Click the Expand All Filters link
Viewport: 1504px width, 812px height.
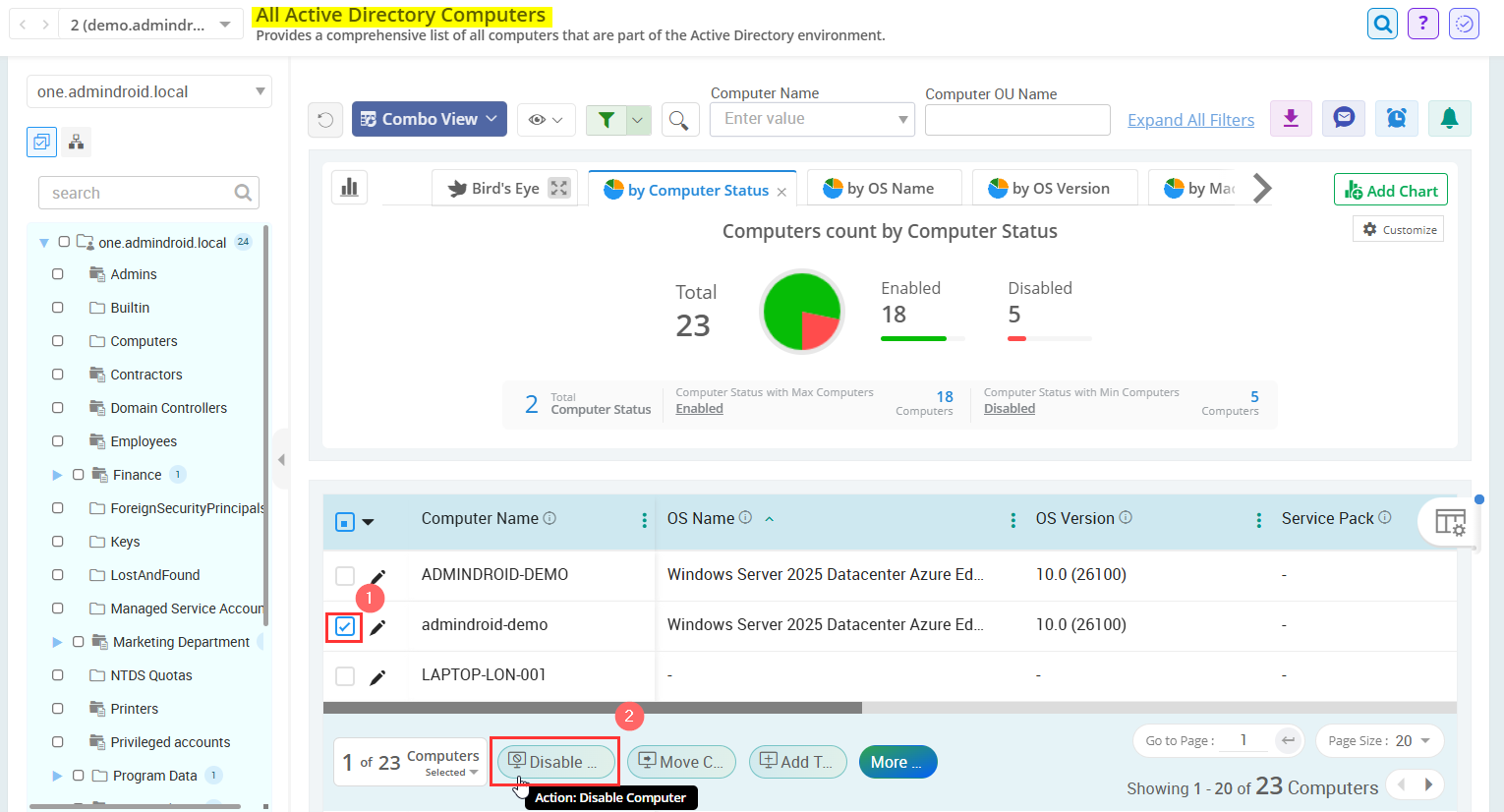(x=1190, y=119)
